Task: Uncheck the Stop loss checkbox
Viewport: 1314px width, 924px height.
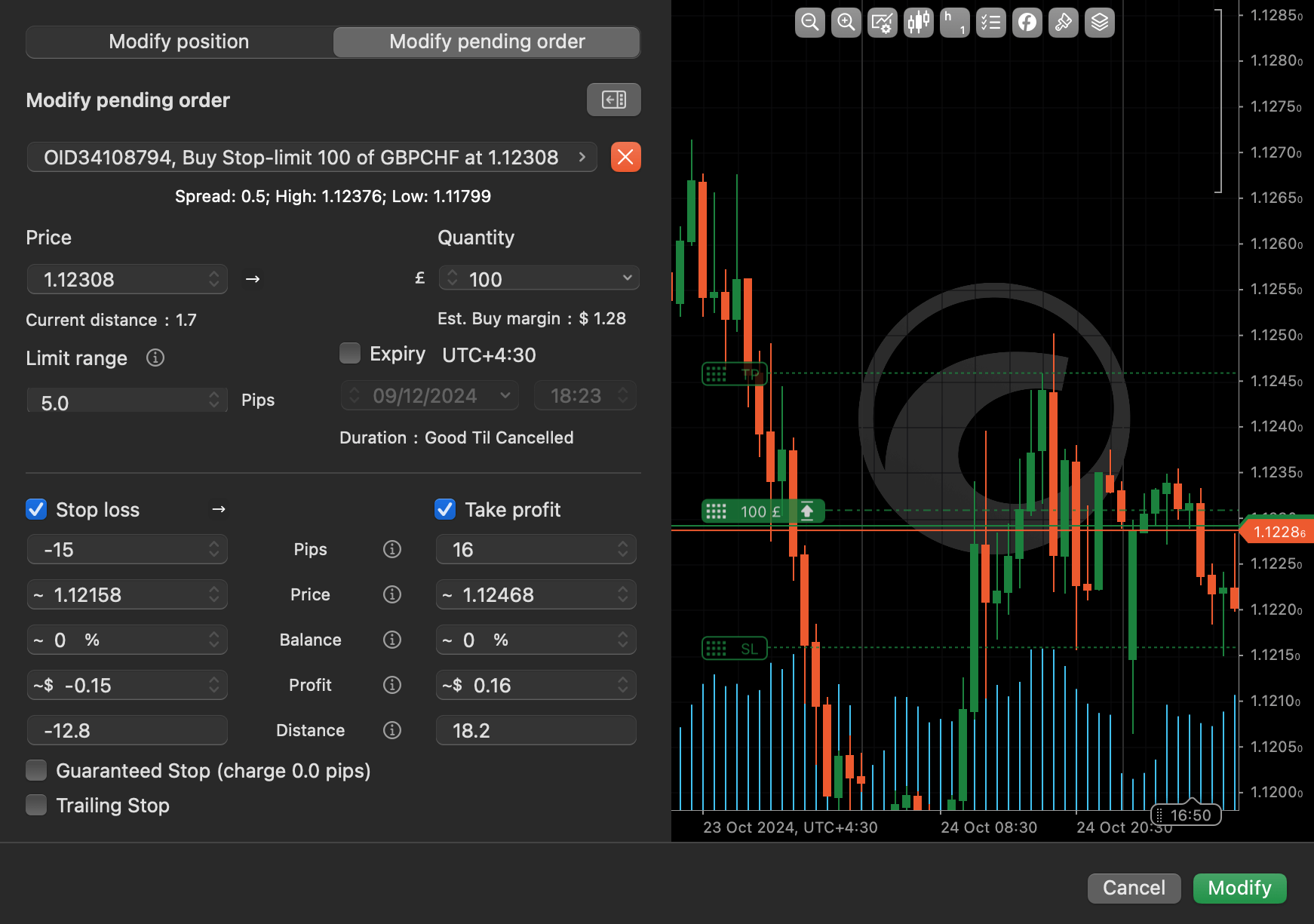Action: [x=36, y=510]
